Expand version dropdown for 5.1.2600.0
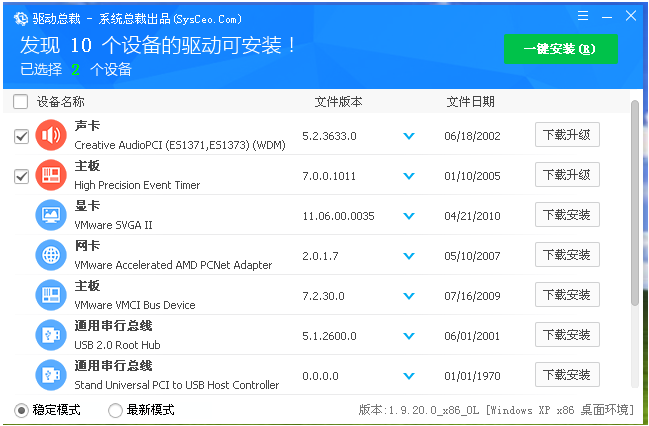 coord(409,336)
